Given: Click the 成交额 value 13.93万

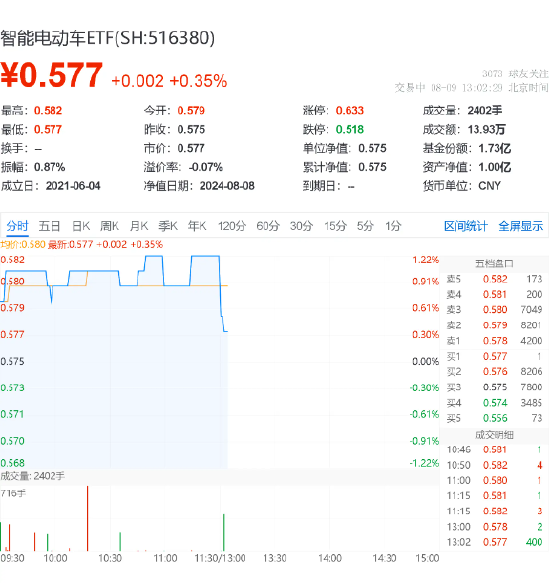Looking at the screenshot, I should click(486, 130).
